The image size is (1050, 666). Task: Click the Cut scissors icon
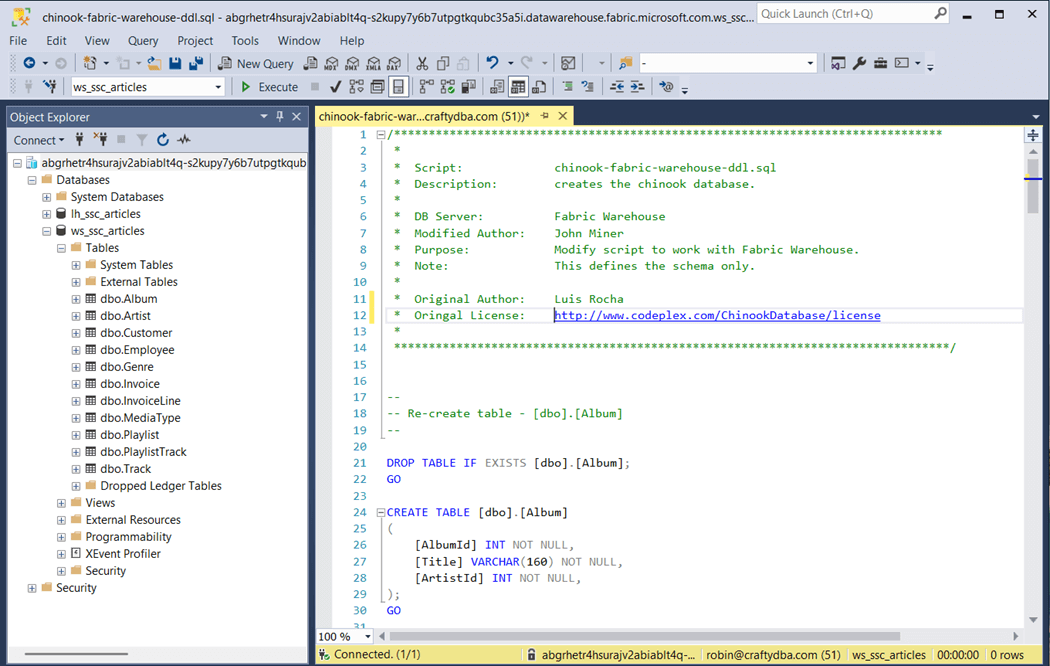[x=422, y=63]
